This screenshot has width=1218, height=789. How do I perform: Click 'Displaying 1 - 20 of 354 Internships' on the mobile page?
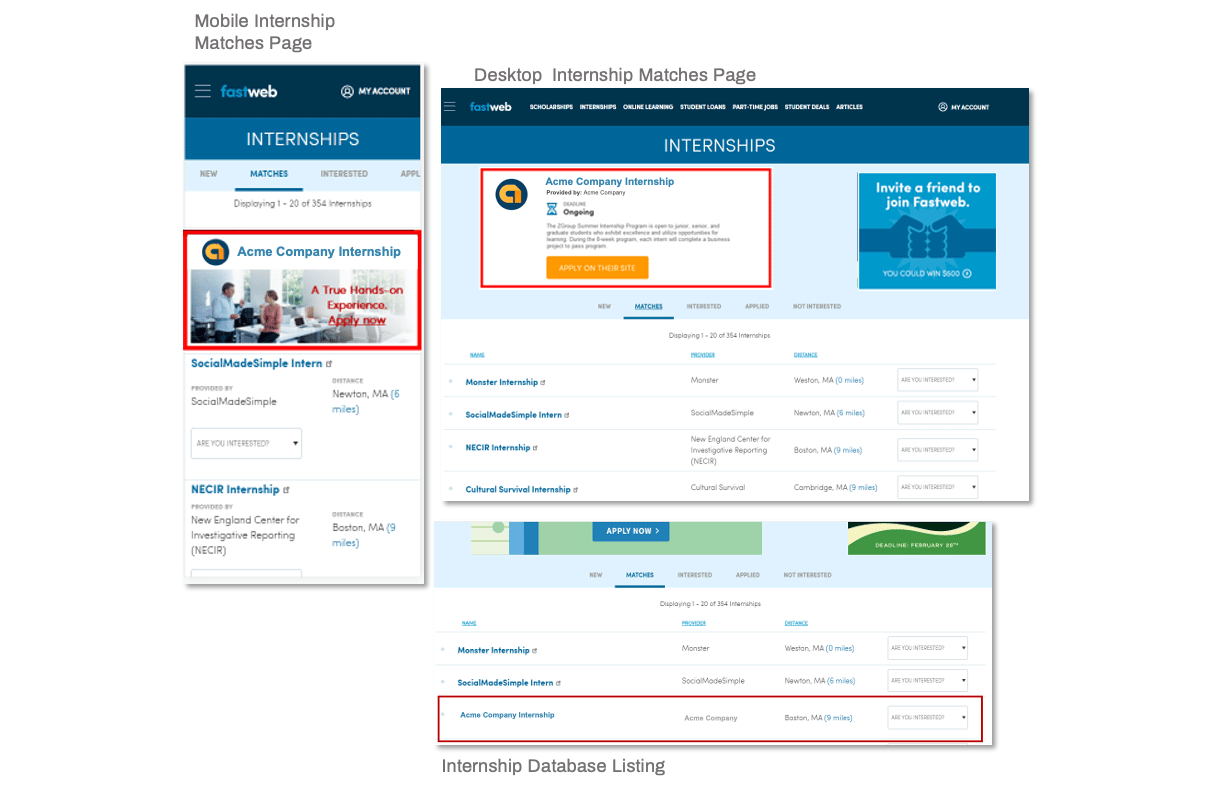coord(302,204)
